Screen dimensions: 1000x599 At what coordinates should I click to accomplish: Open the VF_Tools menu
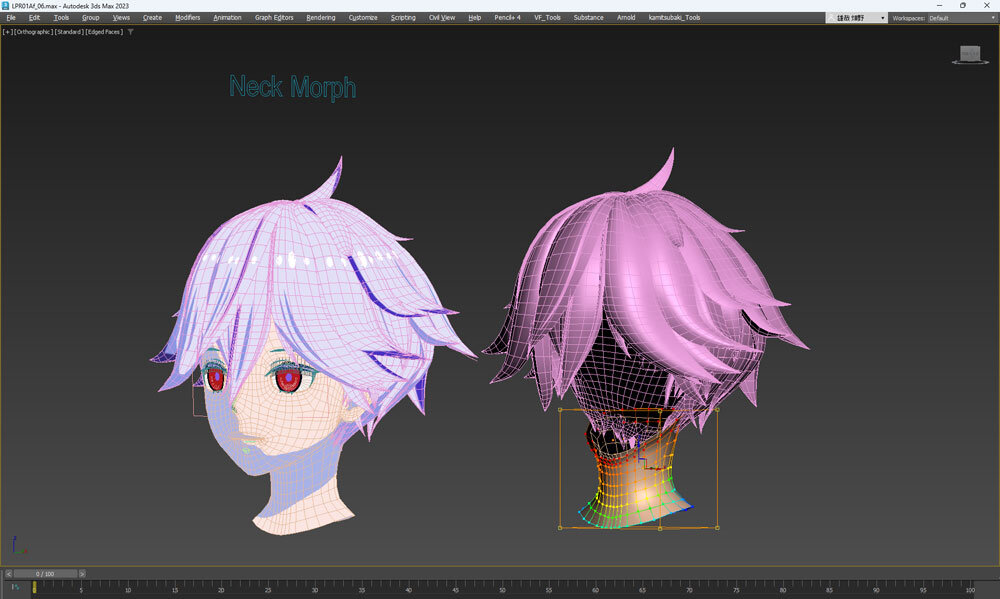pyautogui.click(x=547, y=18)
